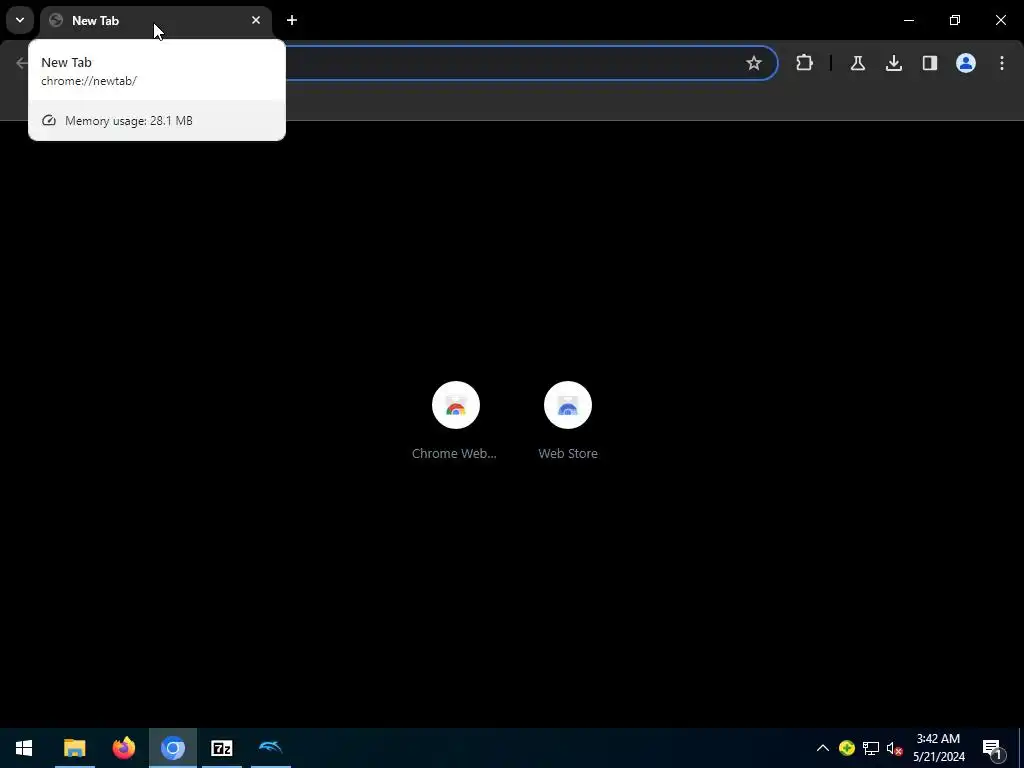Close the Chrome window

pyautogui.click(x=1000, y=20)
